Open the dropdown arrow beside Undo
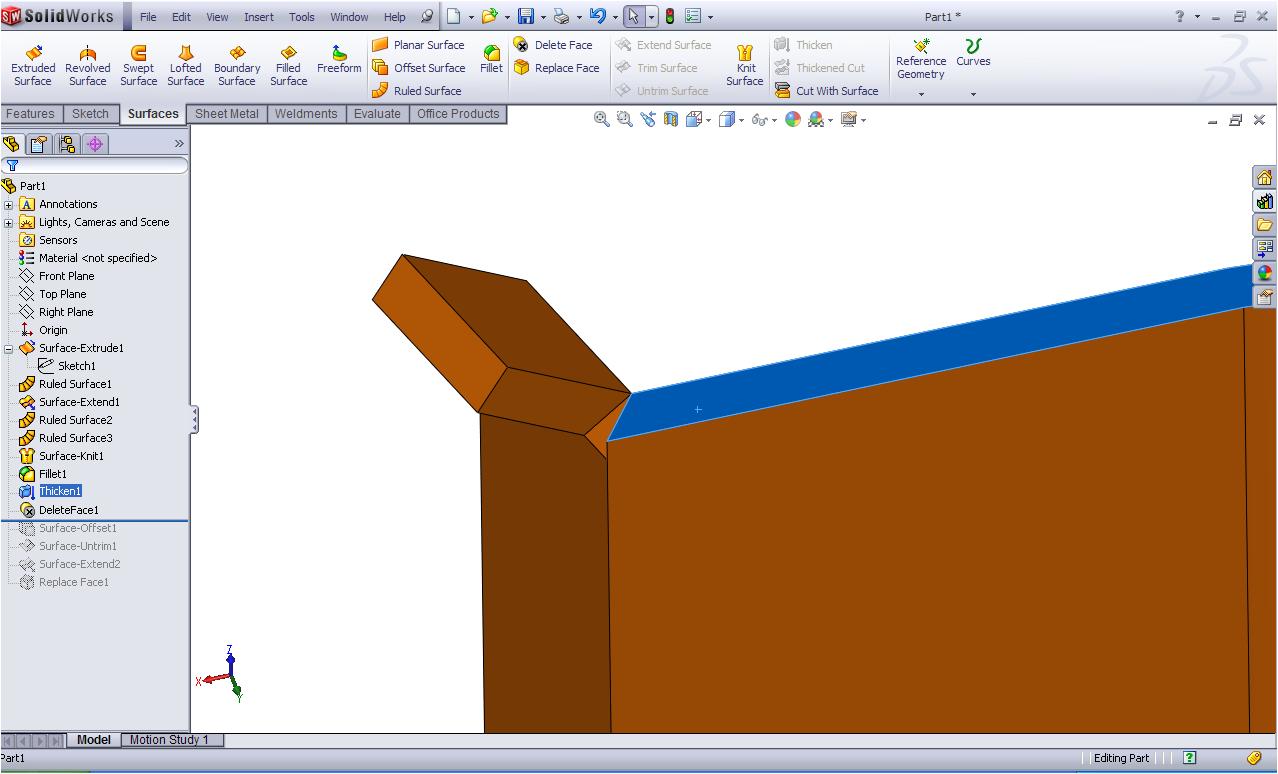Image resolution: width=1278 pixels, height=774 pixels. [615, 17]
